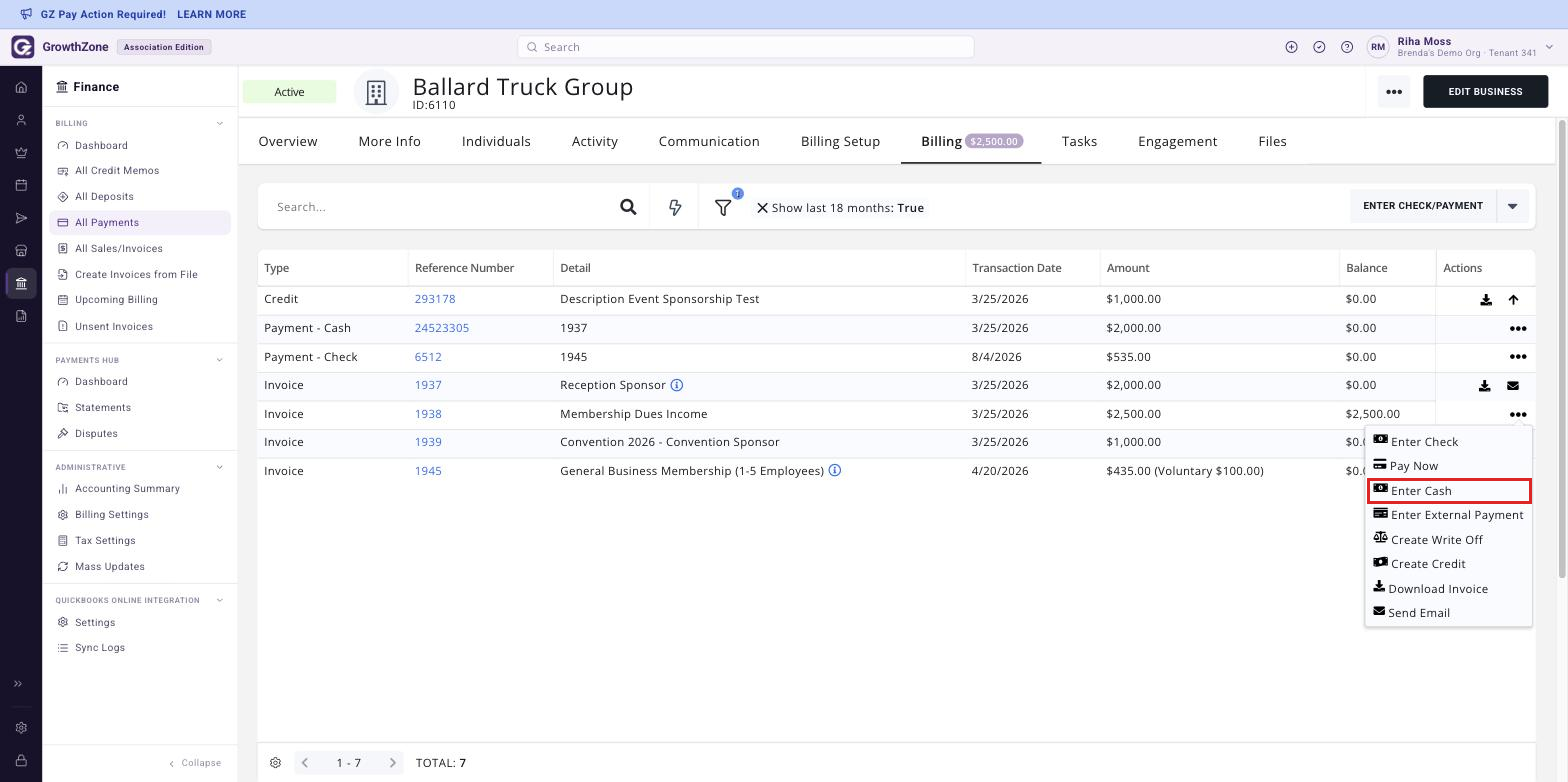Screen dimensions: 1568x782
Task: Open the tasks checkmark icon in header
Action: [1319, 47]
